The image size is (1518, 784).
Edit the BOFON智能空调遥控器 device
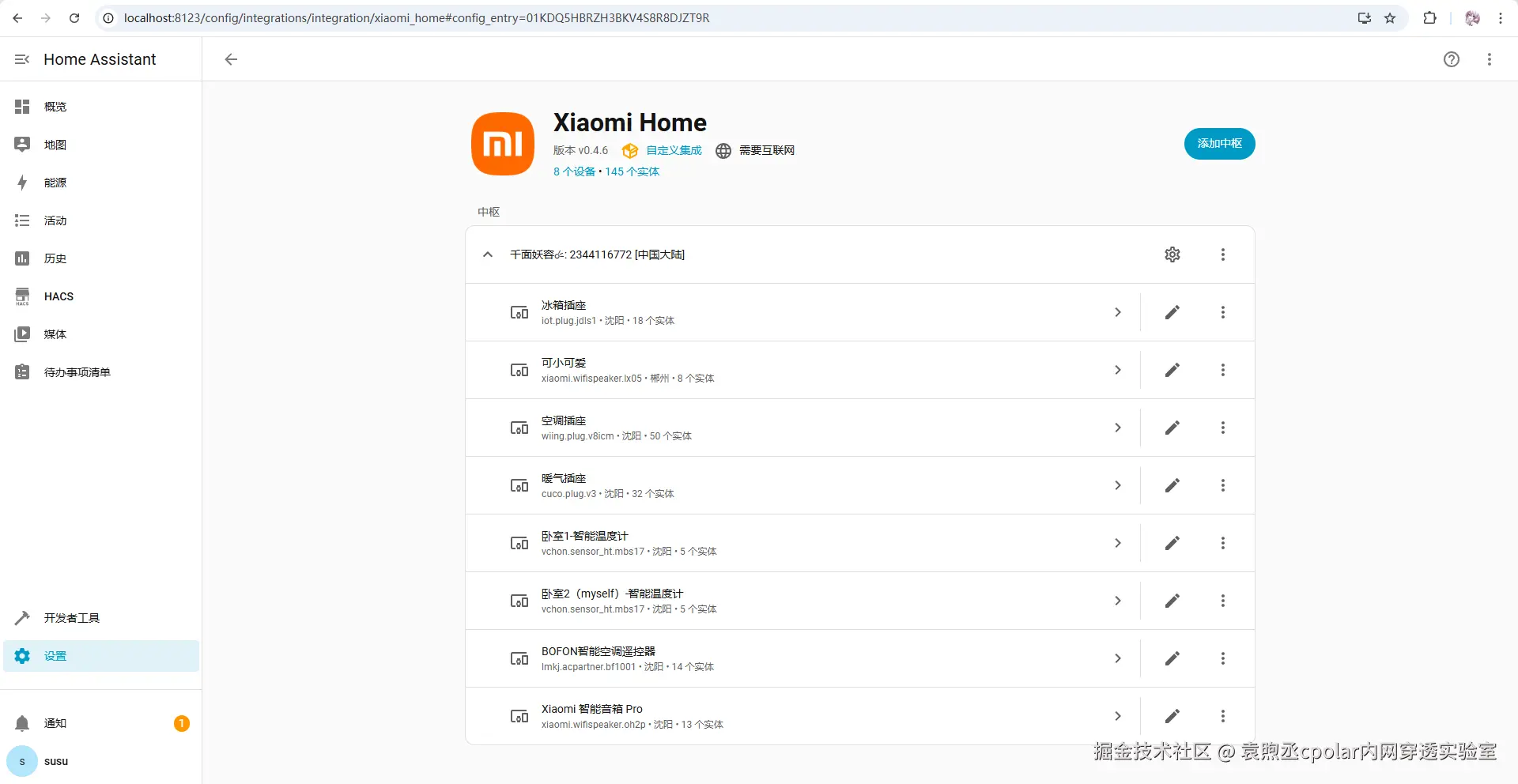pos(1172,658)
